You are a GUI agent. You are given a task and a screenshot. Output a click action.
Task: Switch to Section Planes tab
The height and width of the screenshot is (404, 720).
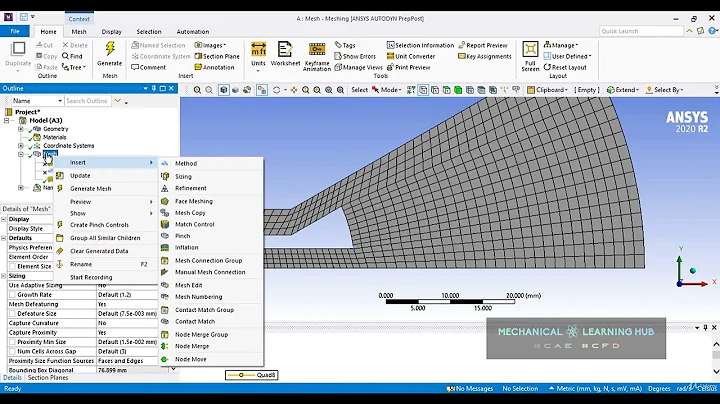[x=48, y=377]
